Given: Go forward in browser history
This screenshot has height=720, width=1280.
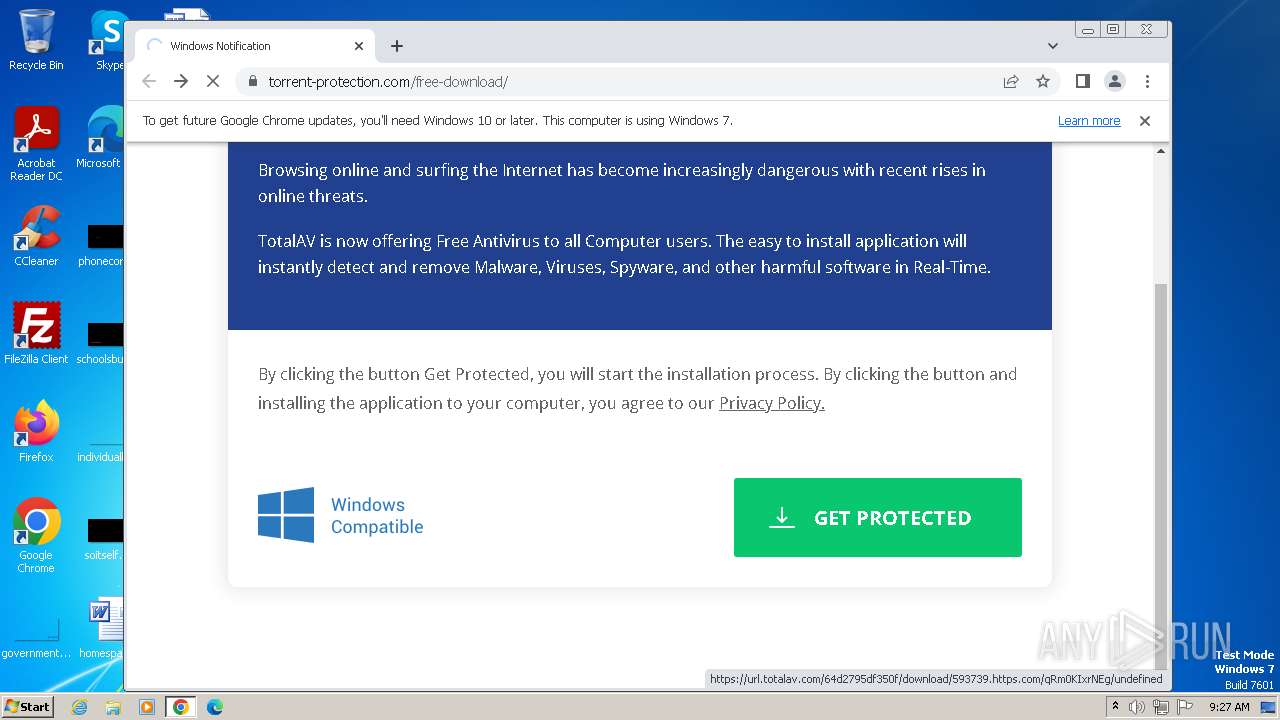Looking at the screenshot, I should click(181, 82).
